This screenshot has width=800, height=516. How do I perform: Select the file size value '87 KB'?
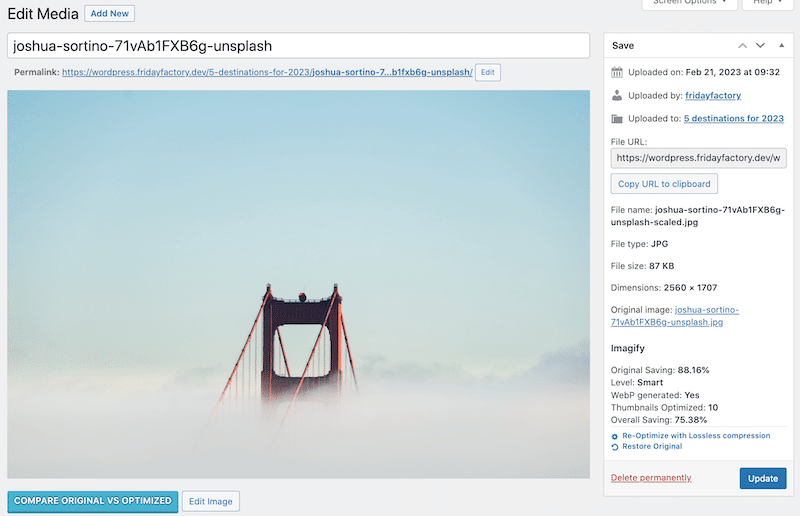(x=661, y=266)
